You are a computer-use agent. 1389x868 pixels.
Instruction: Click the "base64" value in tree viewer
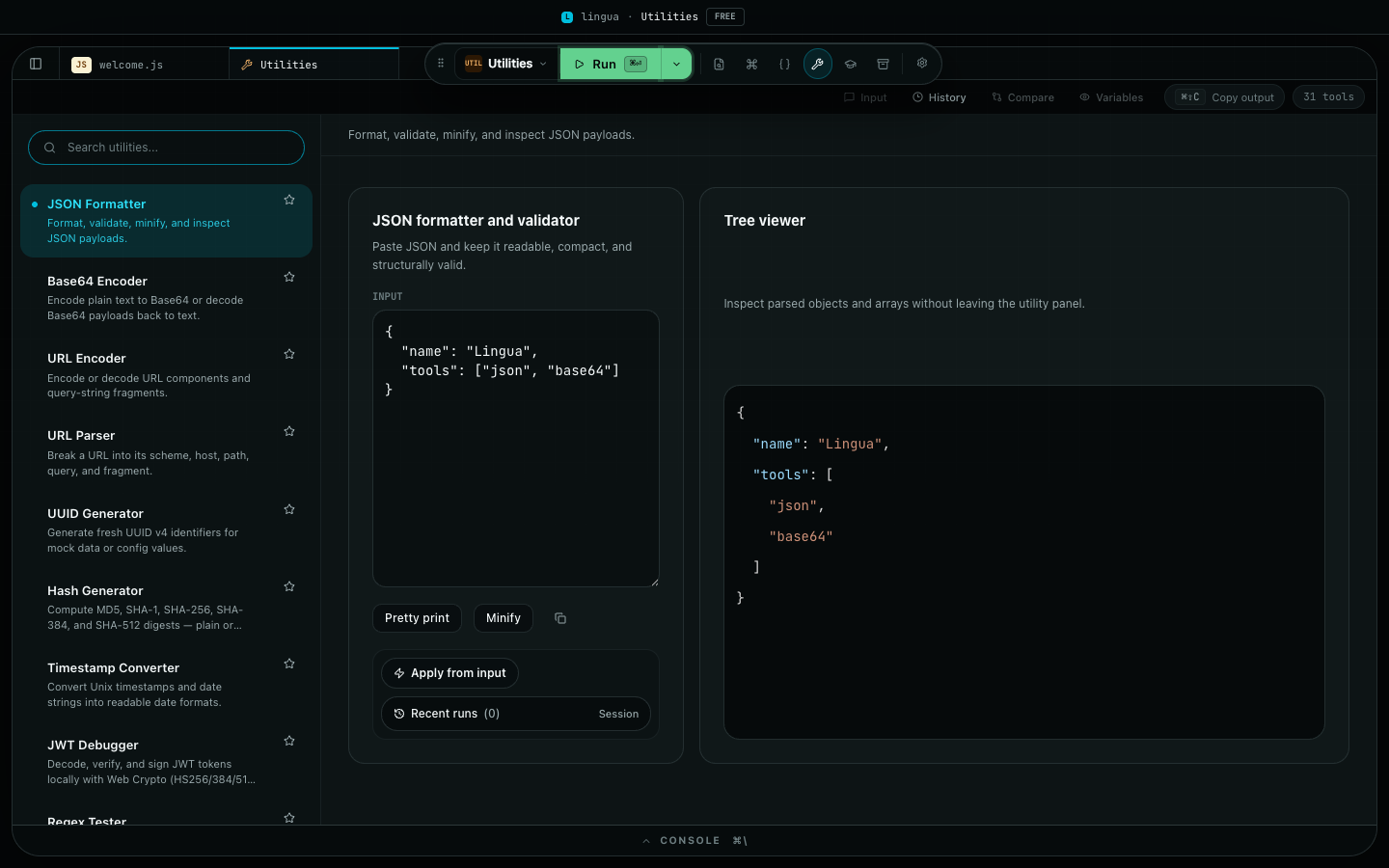[x=801, y=537]
